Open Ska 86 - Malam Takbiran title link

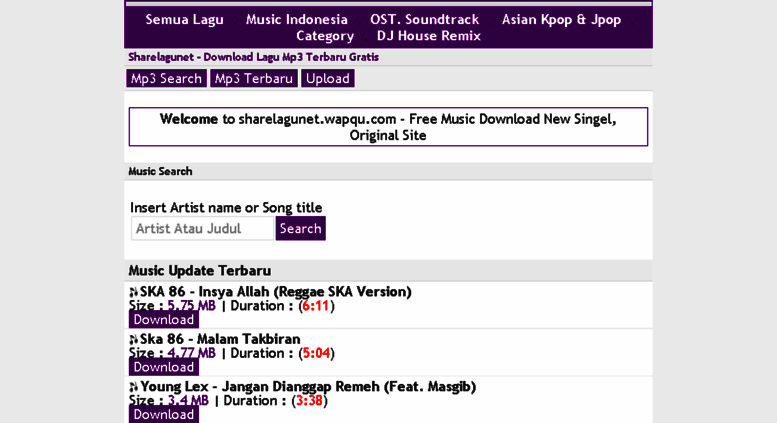(x=220, y=339)
